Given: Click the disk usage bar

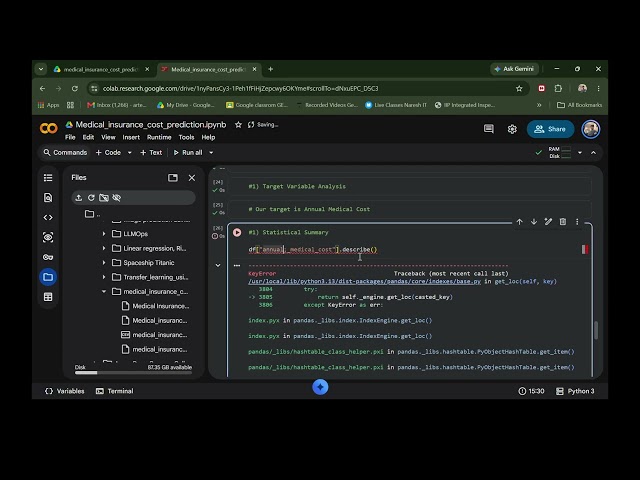Looking at the screenshot, I should [133, 372].
